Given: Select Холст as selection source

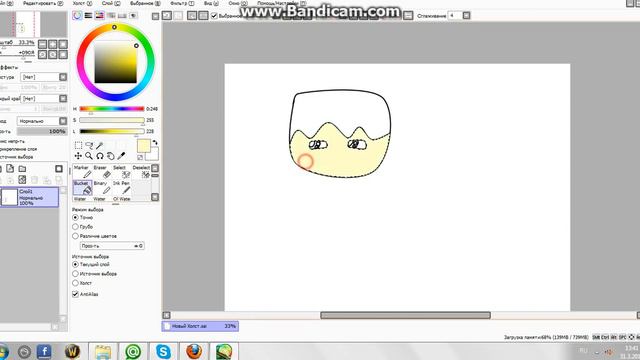Looking at the screenshot, I should point(75,283).
